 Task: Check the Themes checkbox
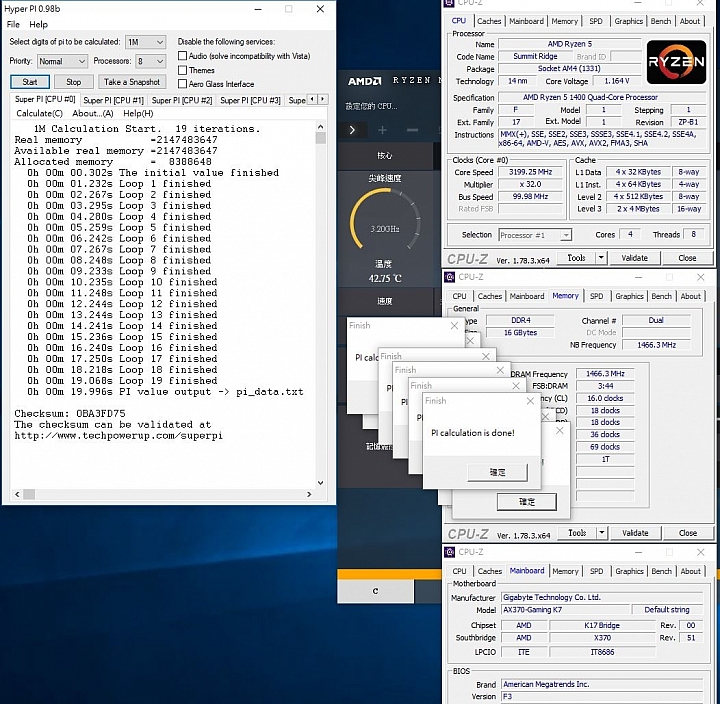pyautogui.click(x=182, y=70)
